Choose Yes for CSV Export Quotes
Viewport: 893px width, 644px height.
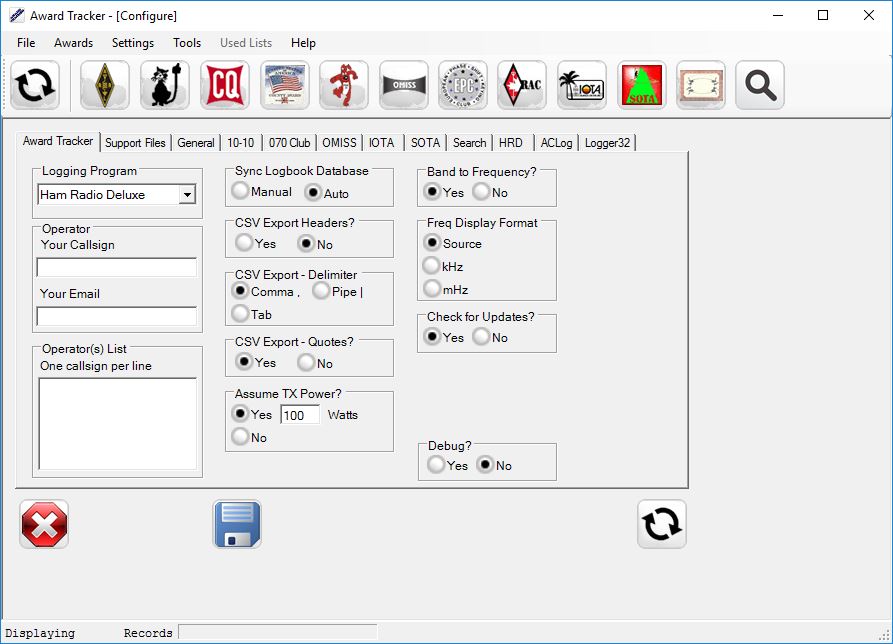coord(256,362)
